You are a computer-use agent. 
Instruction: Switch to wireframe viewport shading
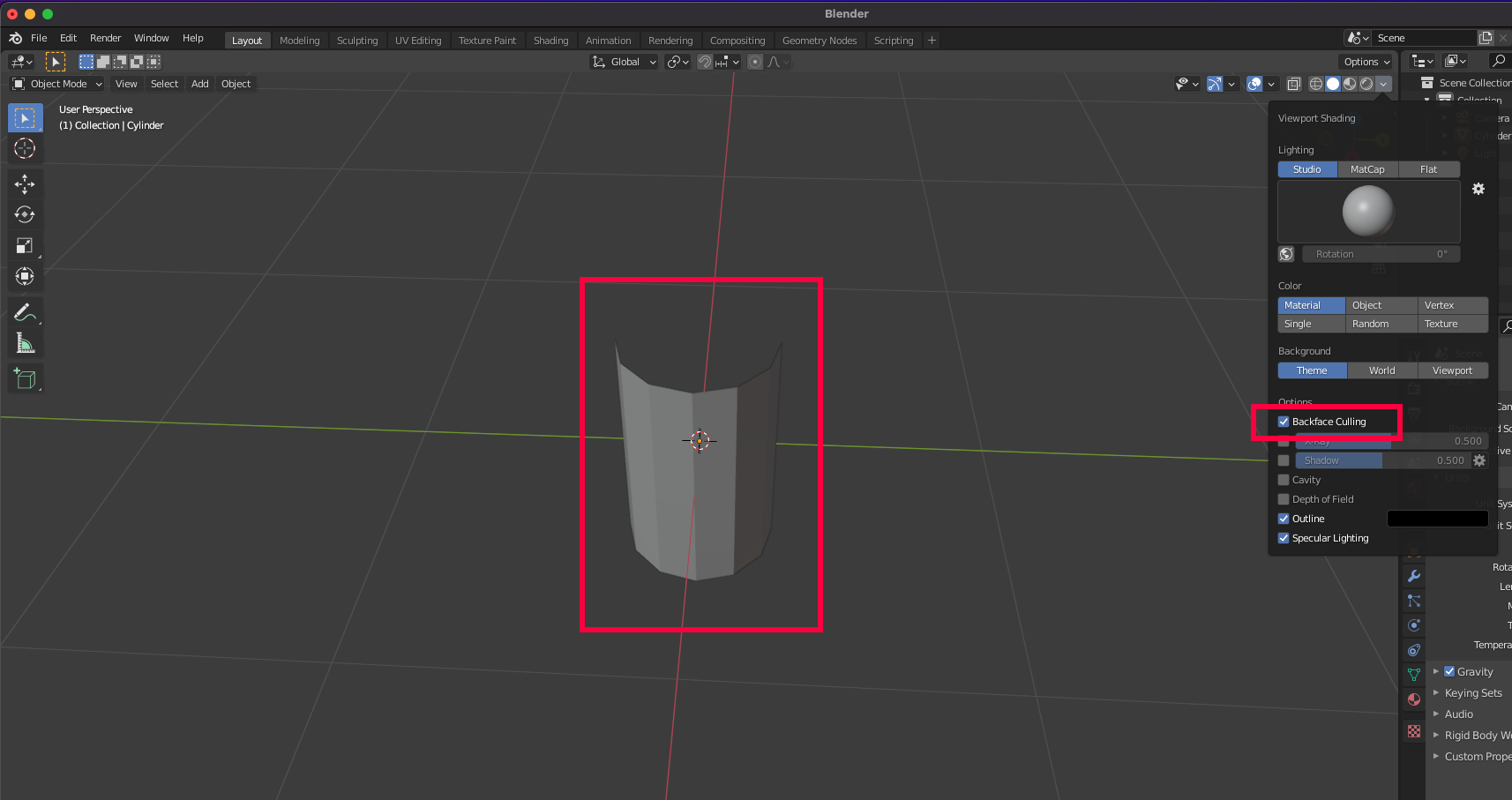1315,84
